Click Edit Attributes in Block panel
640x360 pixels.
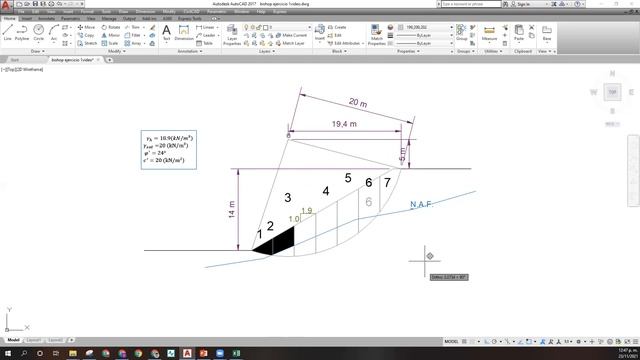point(344,43)
